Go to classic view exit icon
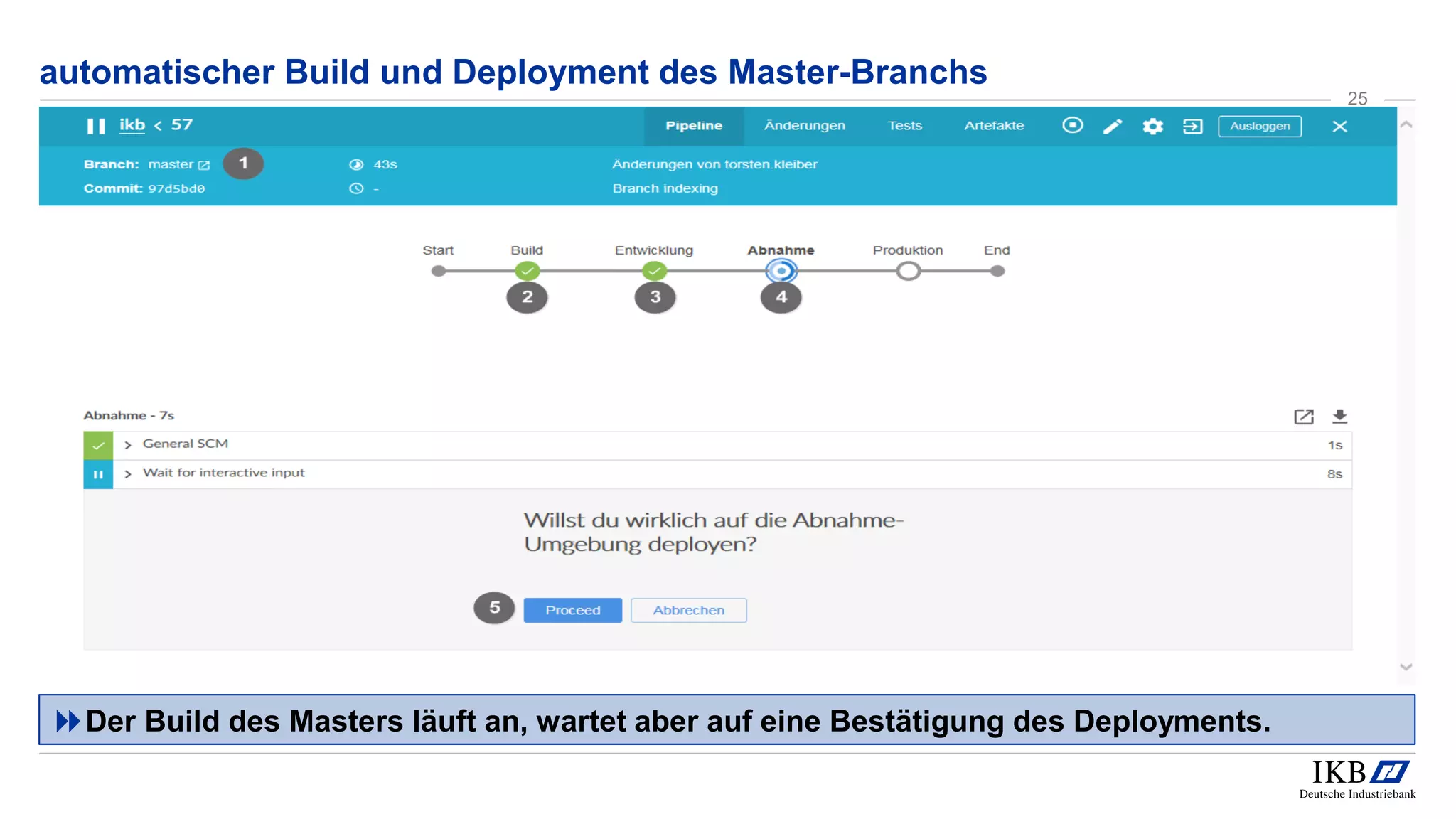This screenshot has height=819, width=1456. [1192, 126]
